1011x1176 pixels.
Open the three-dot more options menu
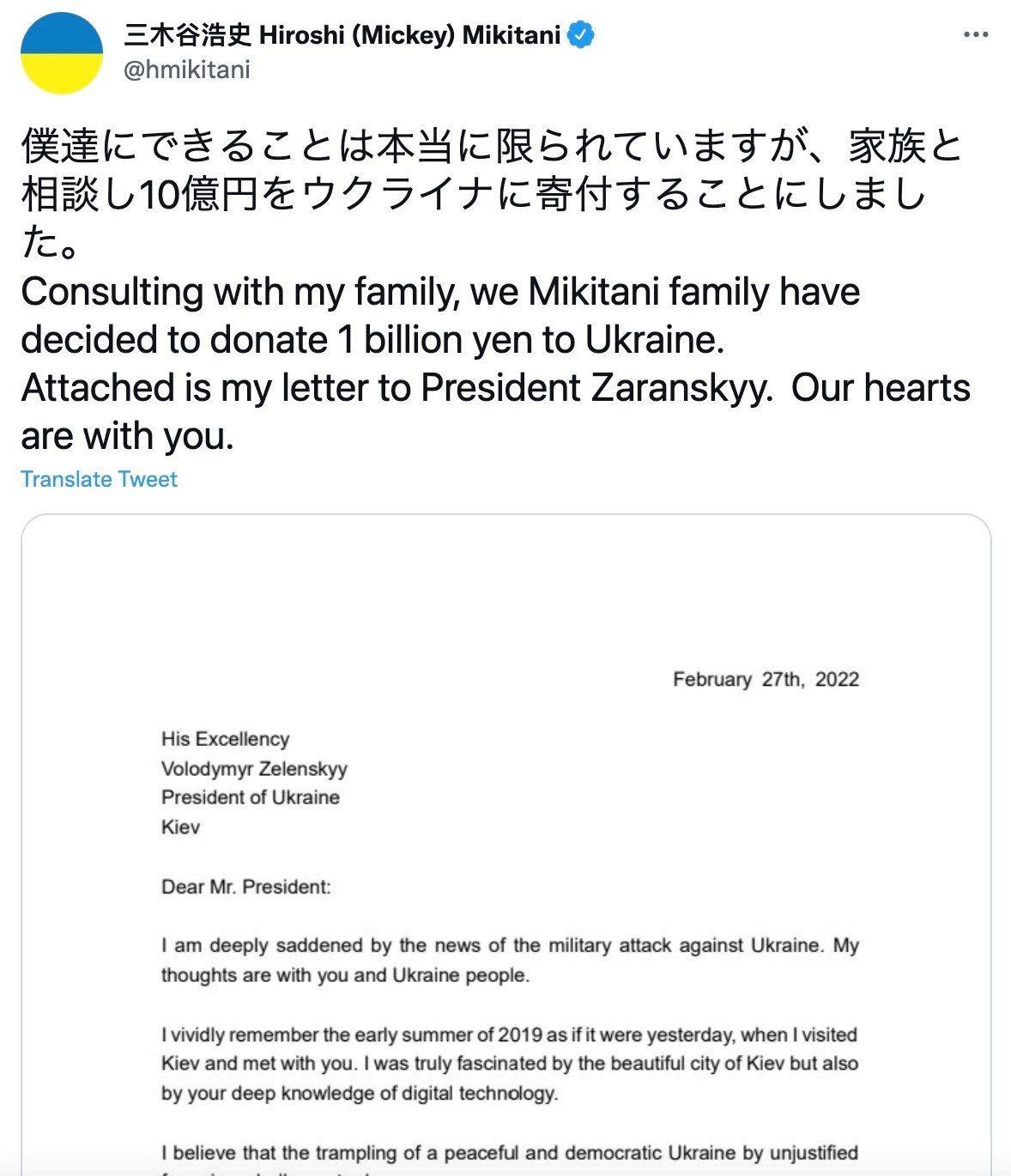pyautogui.click(x=976, y=35)
